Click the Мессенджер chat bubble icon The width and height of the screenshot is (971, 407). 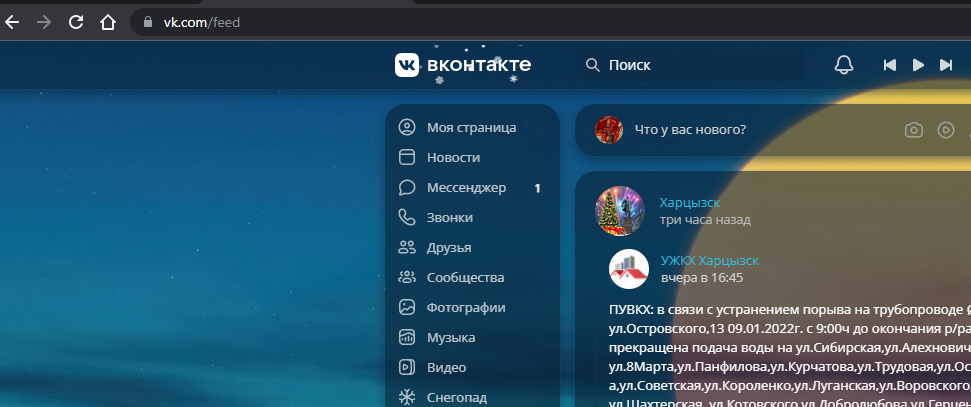[407, 188]
